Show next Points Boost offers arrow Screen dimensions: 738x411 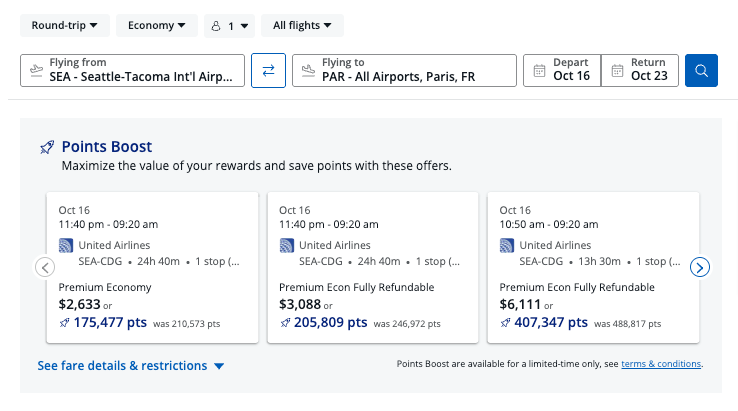(x=701, y=267)
